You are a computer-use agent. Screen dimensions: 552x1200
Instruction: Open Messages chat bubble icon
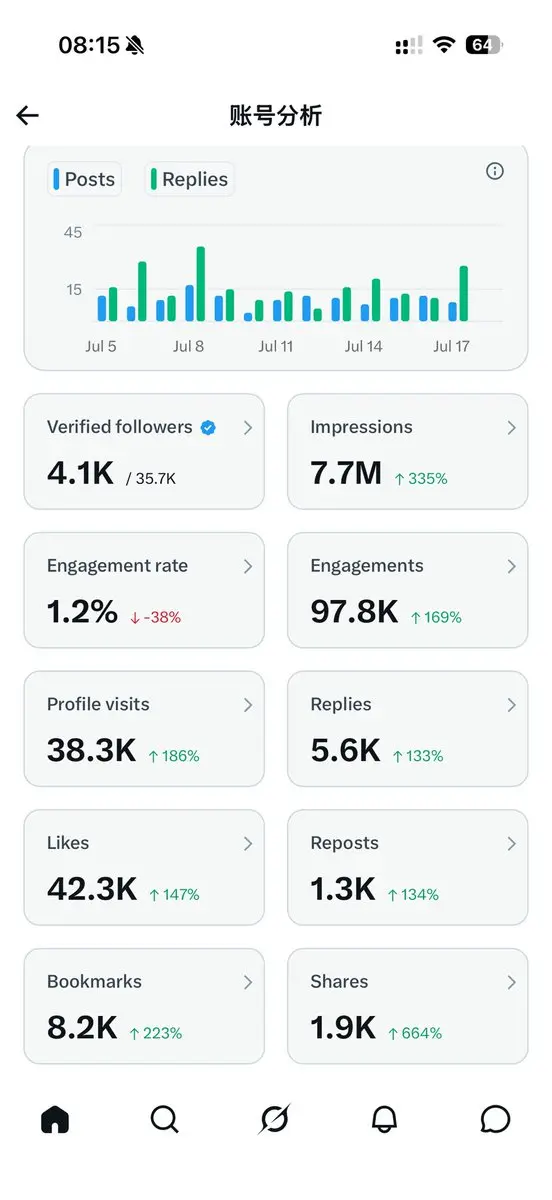(x=495, y=1120)
